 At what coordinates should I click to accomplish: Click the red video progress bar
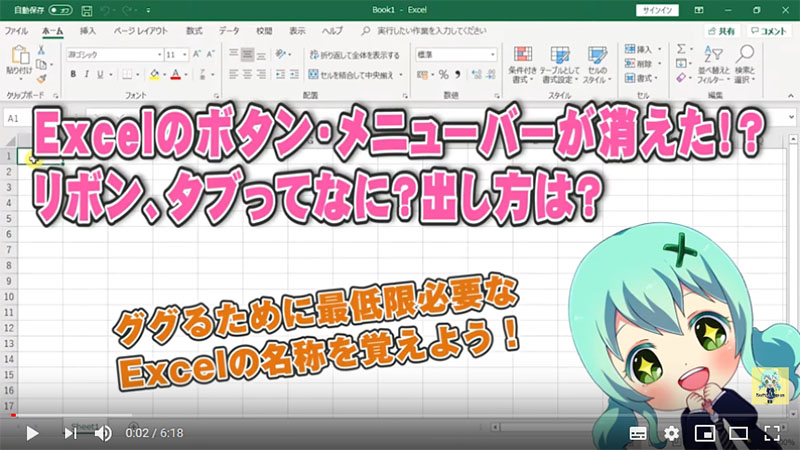tap(13, 415)
